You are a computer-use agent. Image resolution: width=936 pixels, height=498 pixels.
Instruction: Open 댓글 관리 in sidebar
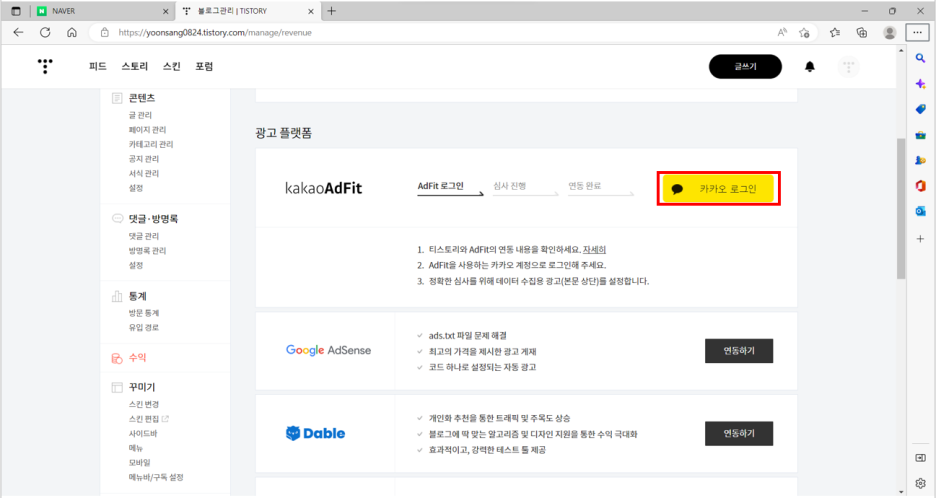(x=144, y=236)
